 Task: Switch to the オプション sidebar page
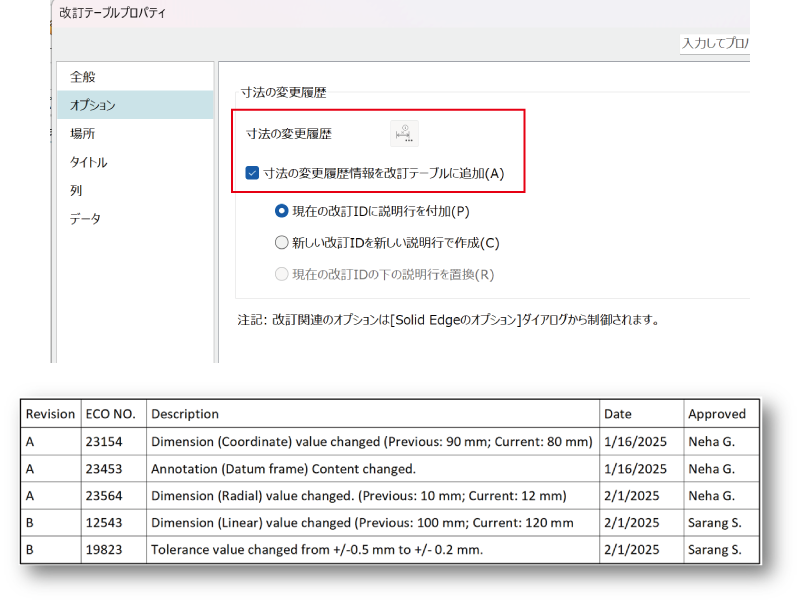92,105
